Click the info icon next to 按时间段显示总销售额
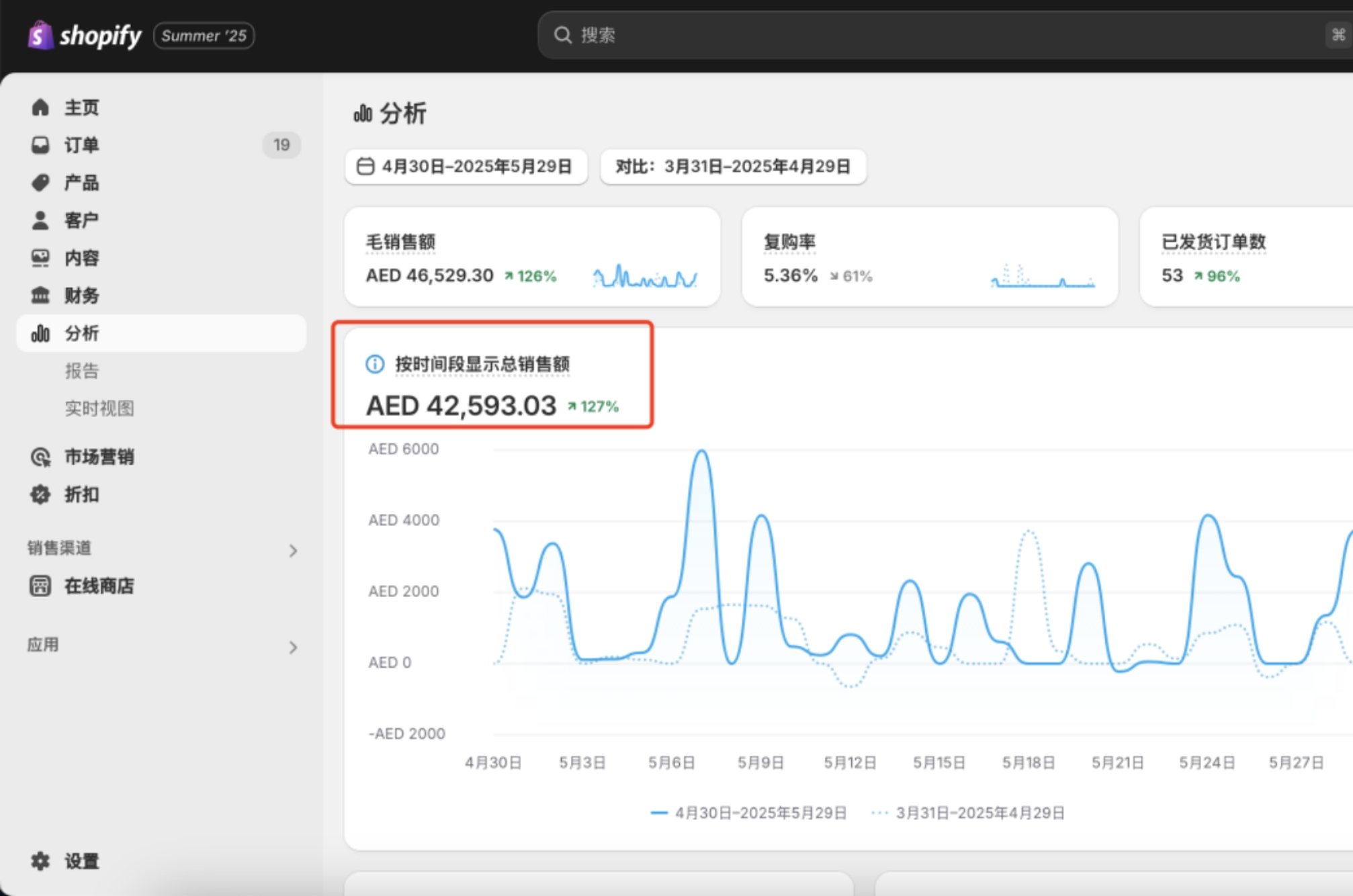The image size is (1353, 896). coord(375,364)
